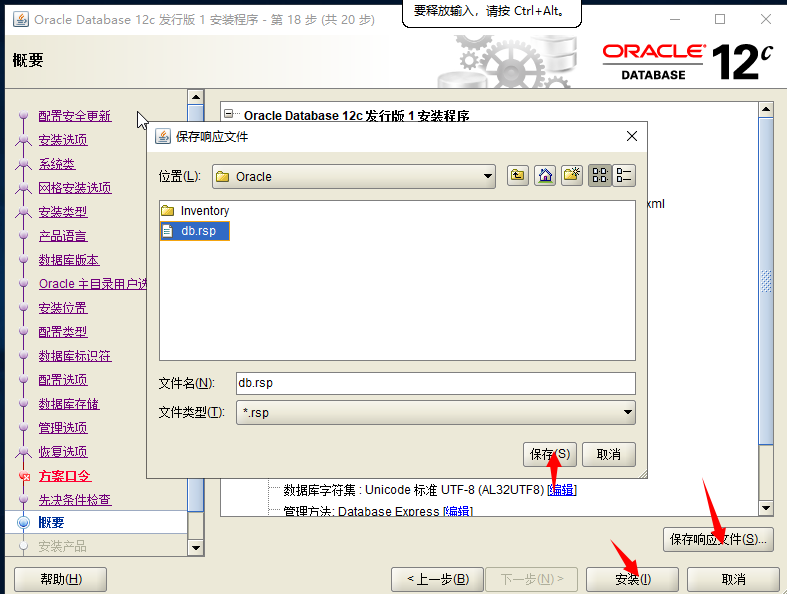Click the Java icon in save dialog title
Screen dimensions: 787x594
click(x=163, y=136)
